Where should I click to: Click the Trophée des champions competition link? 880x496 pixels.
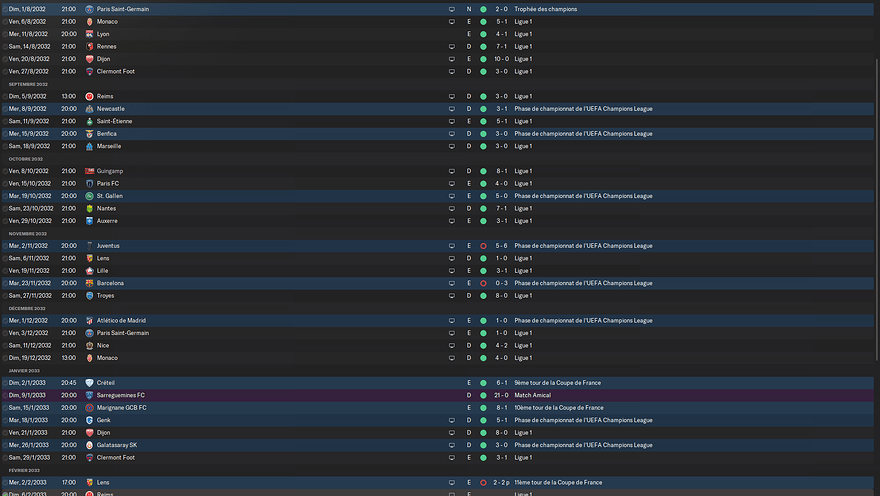[x=545, y=9]
